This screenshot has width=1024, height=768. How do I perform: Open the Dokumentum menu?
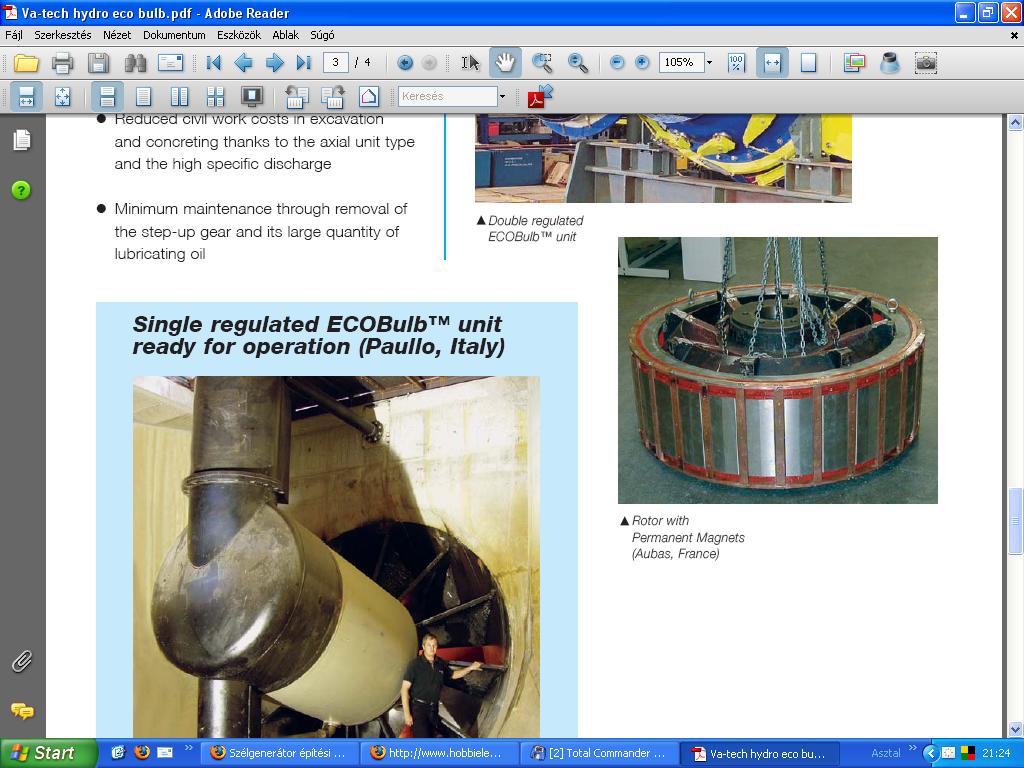coord(174,35)
